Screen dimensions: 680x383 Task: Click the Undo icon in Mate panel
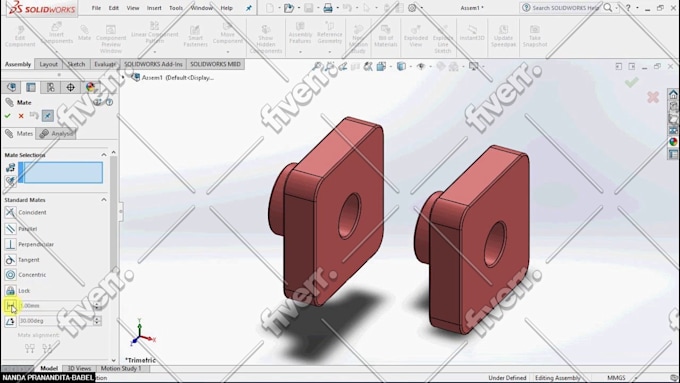(x=34, y=115)
